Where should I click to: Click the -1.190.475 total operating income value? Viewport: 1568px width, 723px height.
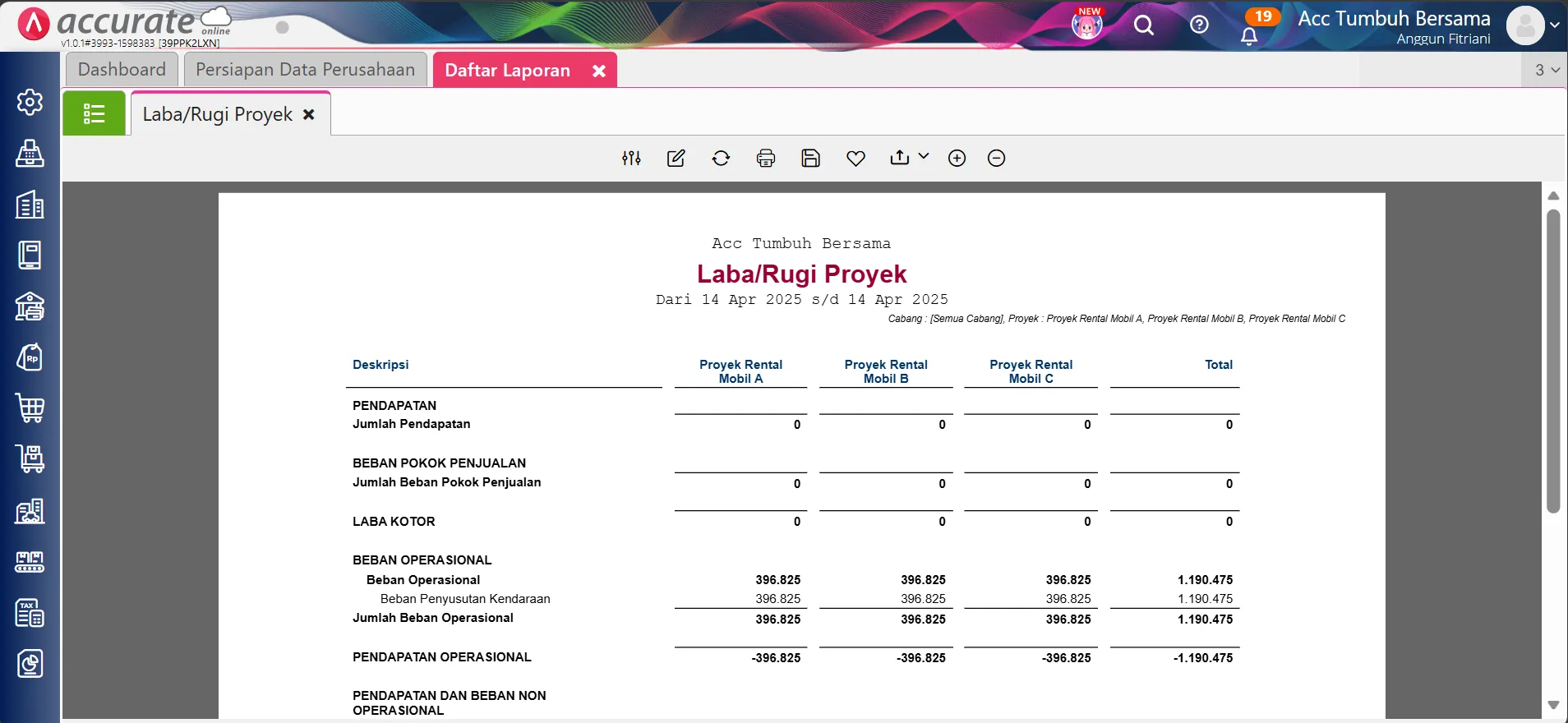click(x=1203, y=658)
